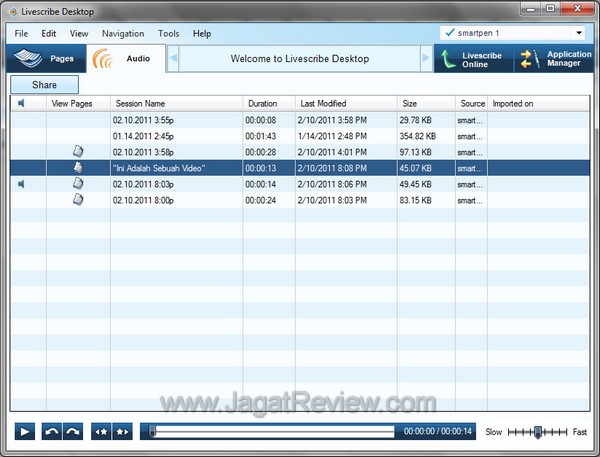Click the speaker column header icon
This screenshot has width=600, height=457.
point(23,103)
